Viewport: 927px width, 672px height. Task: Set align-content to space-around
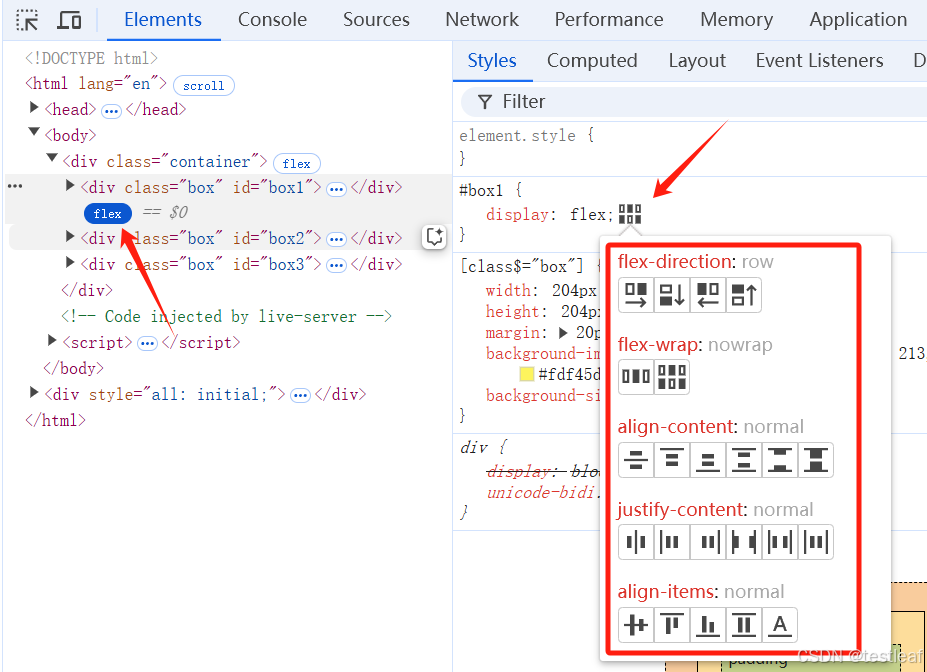pos(744,460)
